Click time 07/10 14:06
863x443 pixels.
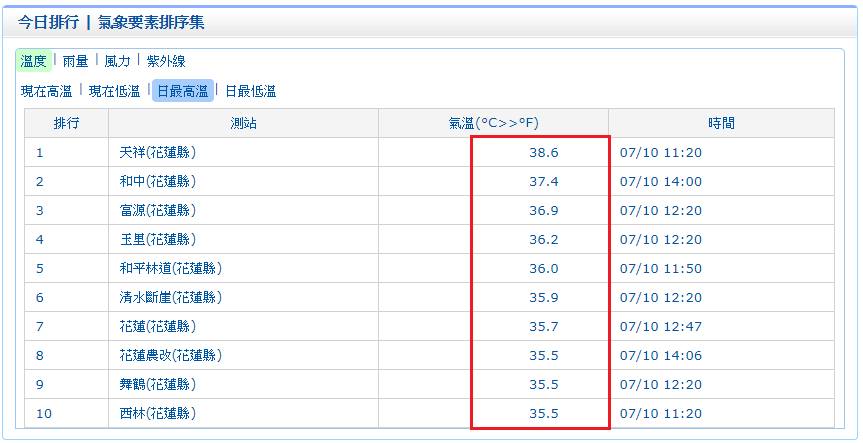[661, 356]
